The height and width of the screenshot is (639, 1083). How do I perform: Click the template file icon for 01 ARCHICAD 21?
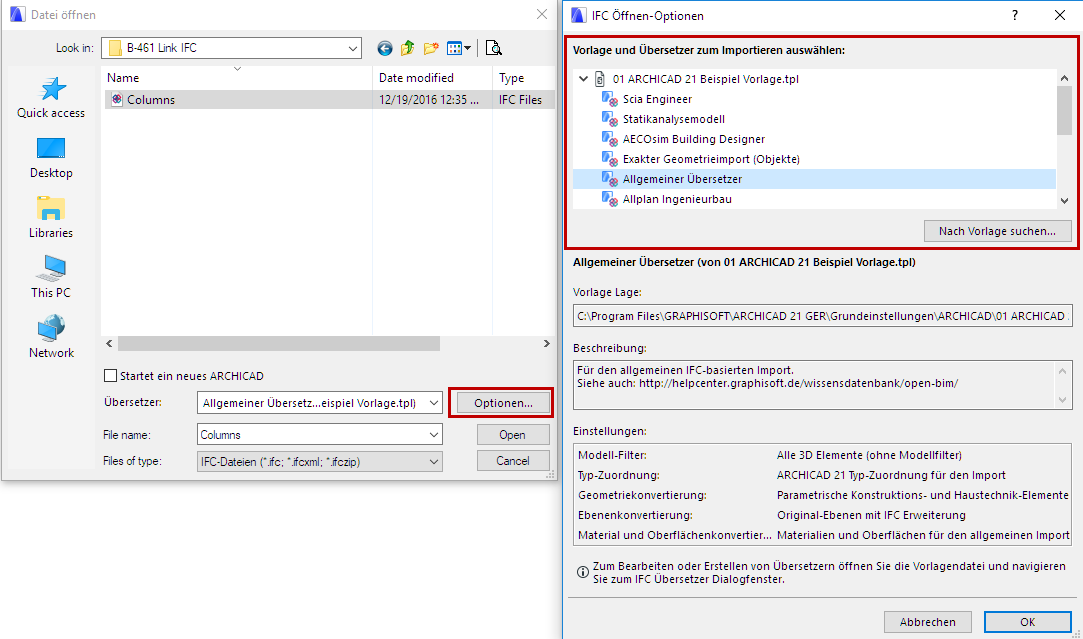(600, 79)
